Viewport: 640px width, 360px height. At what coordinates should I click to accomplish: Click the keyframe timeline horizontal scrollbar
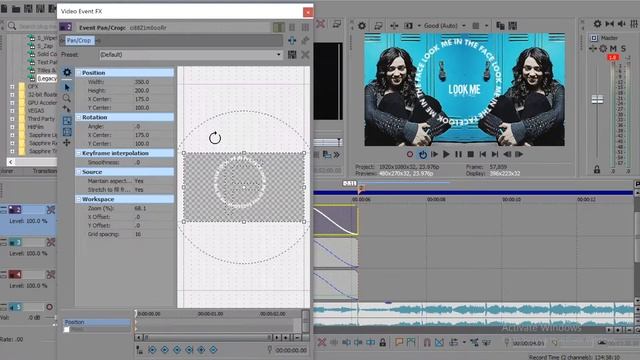(207, 338)
